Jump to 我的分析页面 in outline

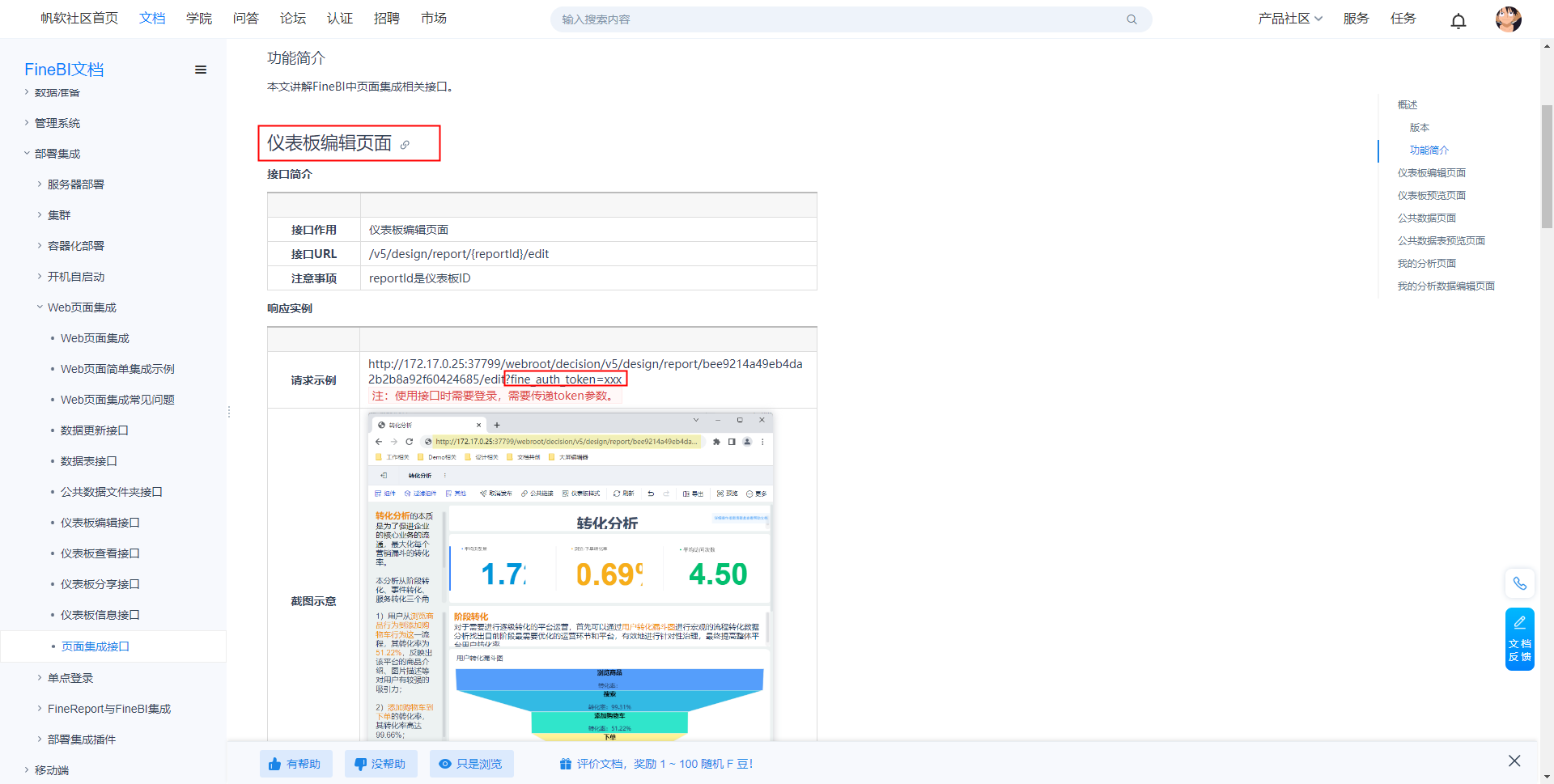1427,264
